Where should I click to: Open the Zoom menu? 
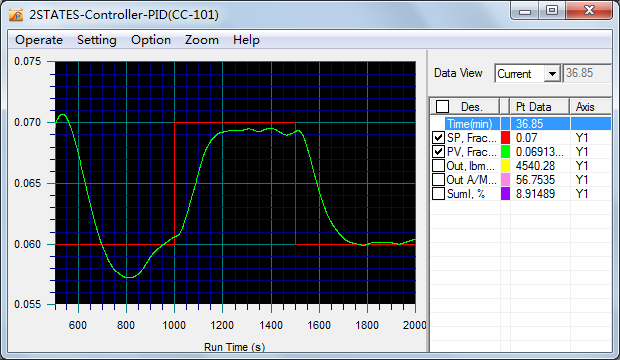pos(202,40)
